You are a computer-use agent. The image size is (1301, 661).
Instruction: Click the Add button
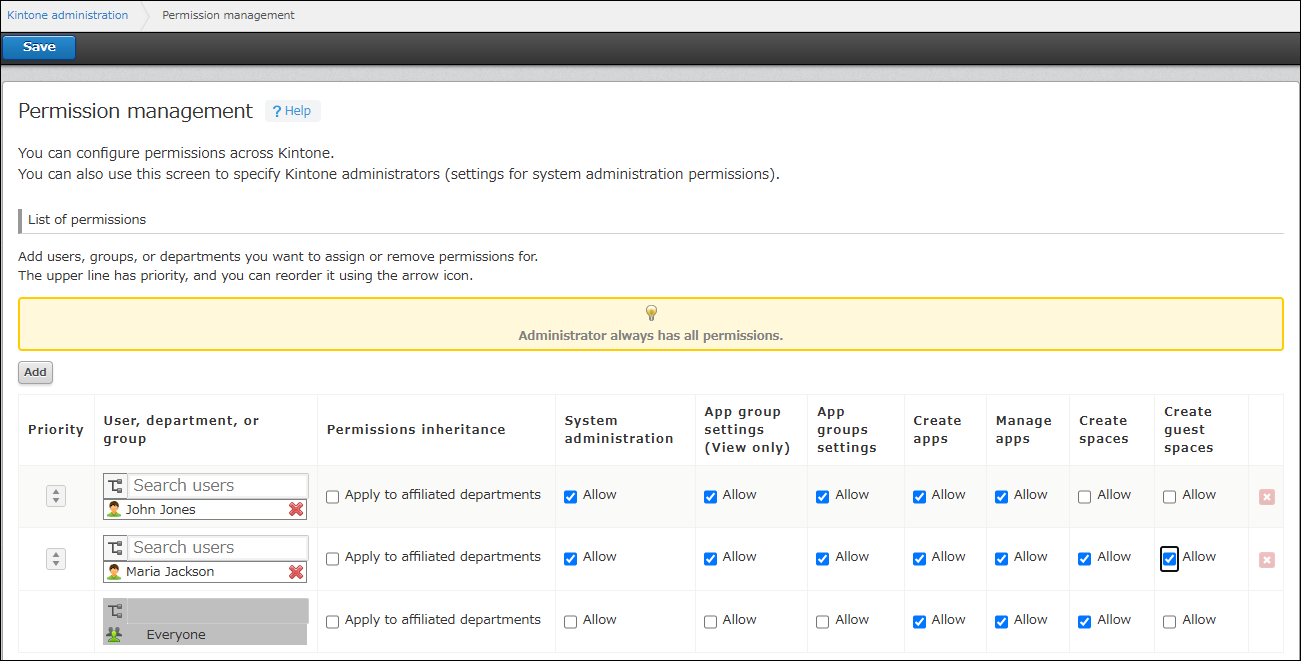click(x=34, y=372)
